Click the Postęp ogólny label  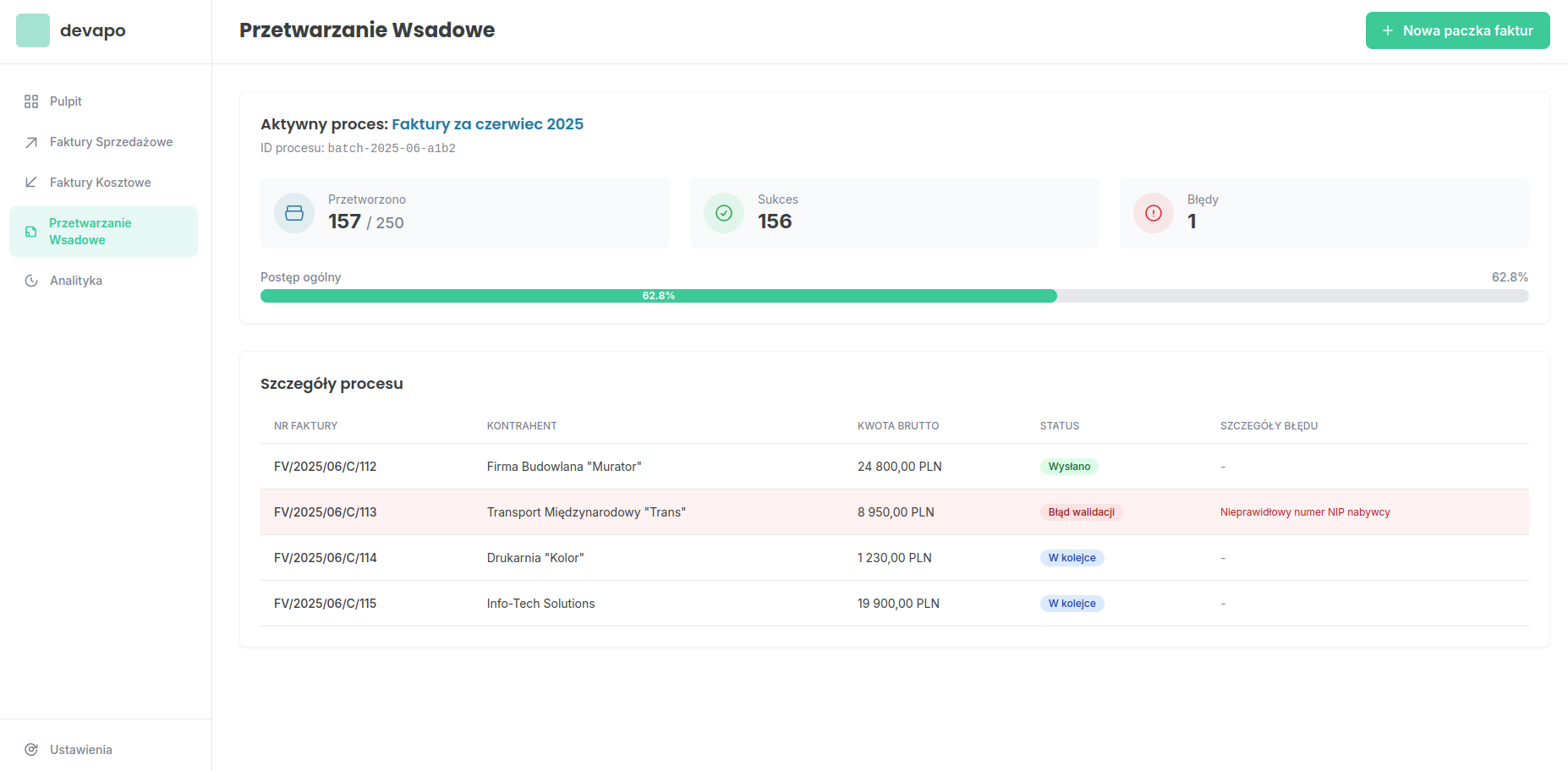300,277
